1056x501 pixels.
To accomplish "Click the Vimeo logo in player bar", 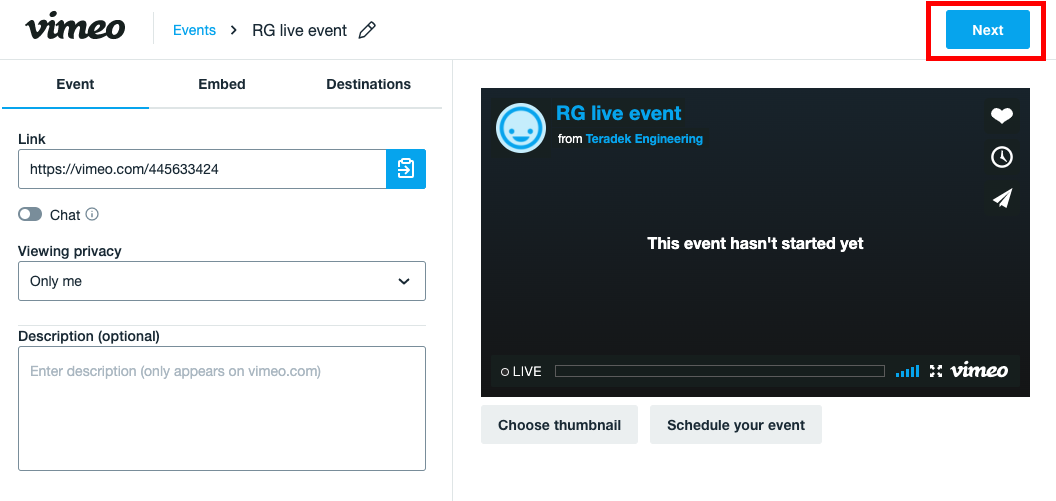I will pos(979,371).
